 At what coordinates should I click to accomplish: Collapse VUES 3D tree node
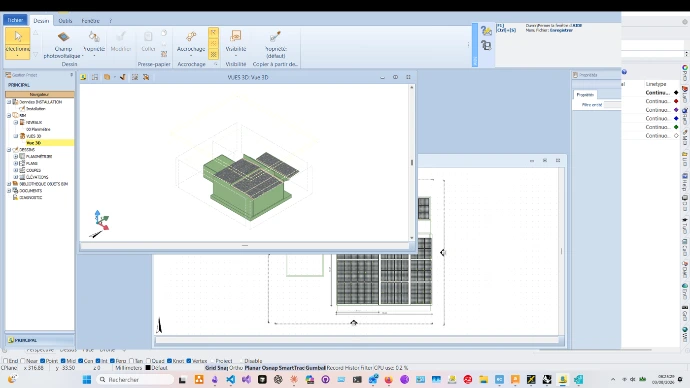click(16, 136)
